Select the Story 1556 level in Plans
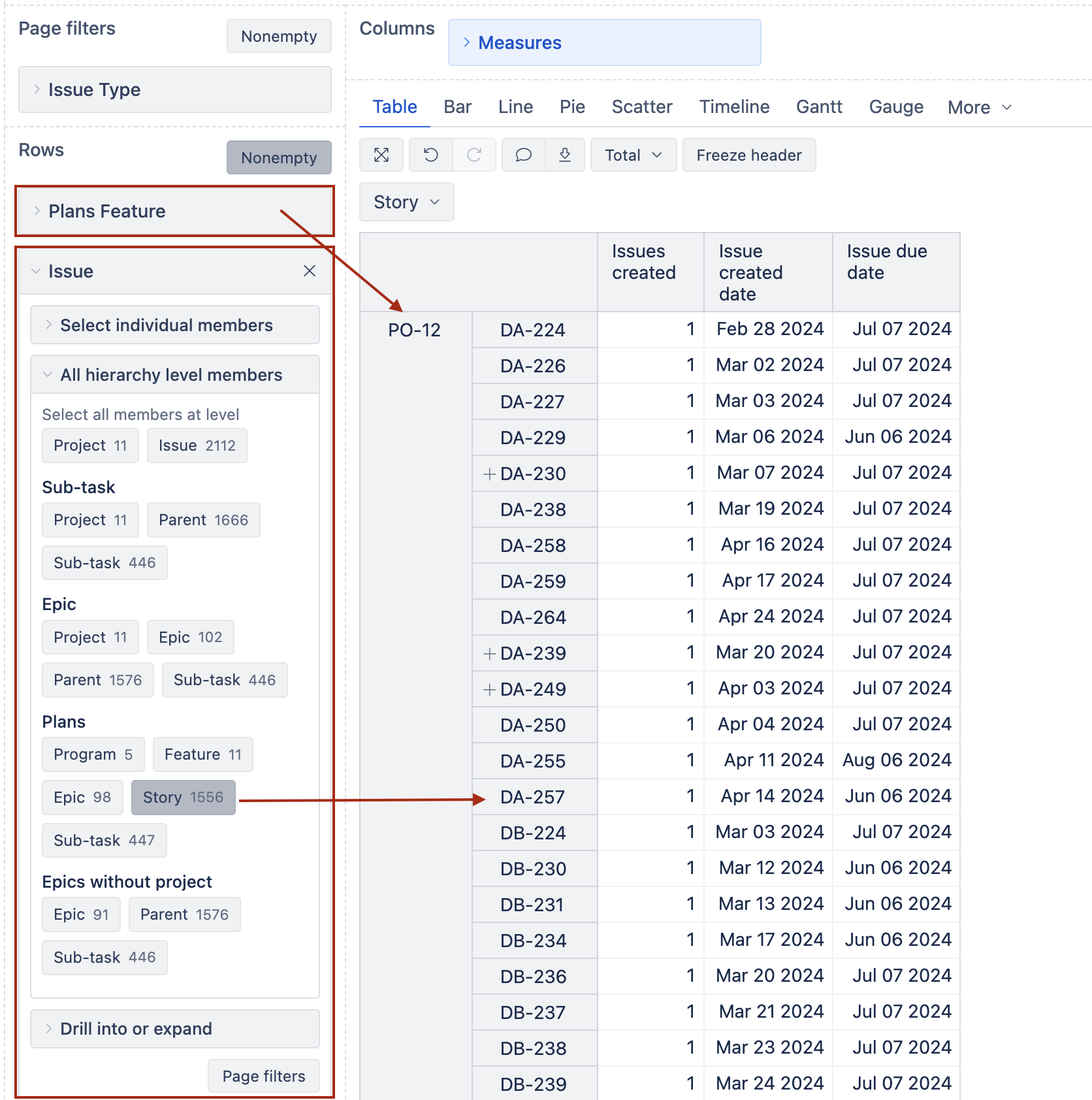 (x=183, y=798)
